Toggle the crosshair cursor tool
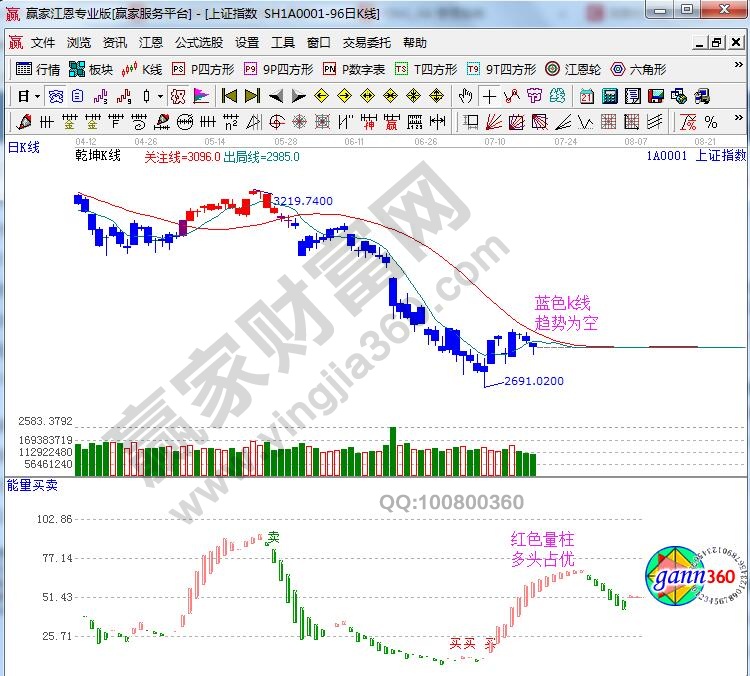This screenshot has width=750, height=676. 489,96
